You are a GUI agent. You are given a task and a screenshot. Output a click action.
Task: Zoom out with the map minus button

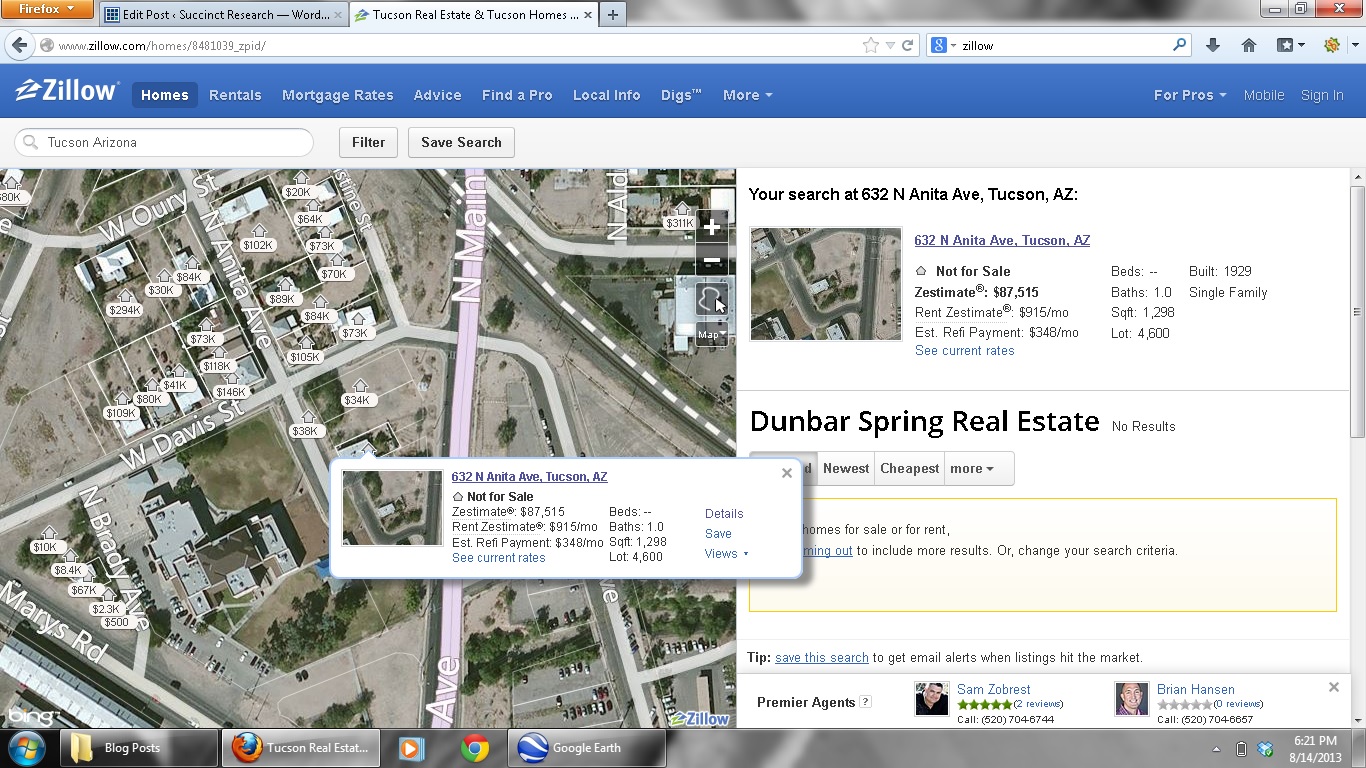(712, 261)
